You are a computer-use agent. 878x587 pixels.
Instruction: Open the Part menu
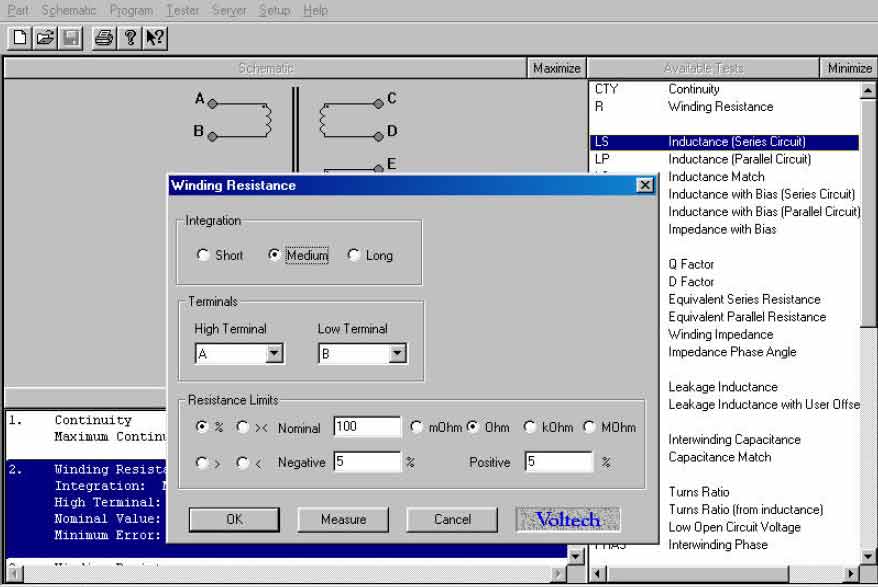[18, 10]
